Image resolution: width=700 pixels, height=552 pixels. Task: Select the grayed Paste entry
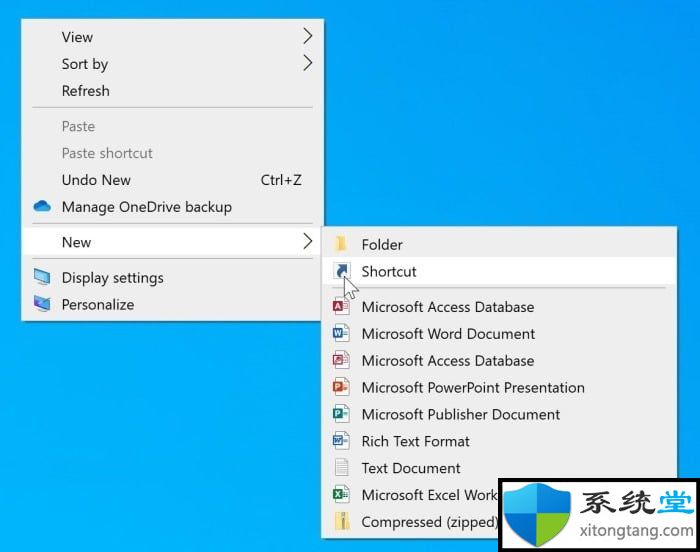point(172,126)
